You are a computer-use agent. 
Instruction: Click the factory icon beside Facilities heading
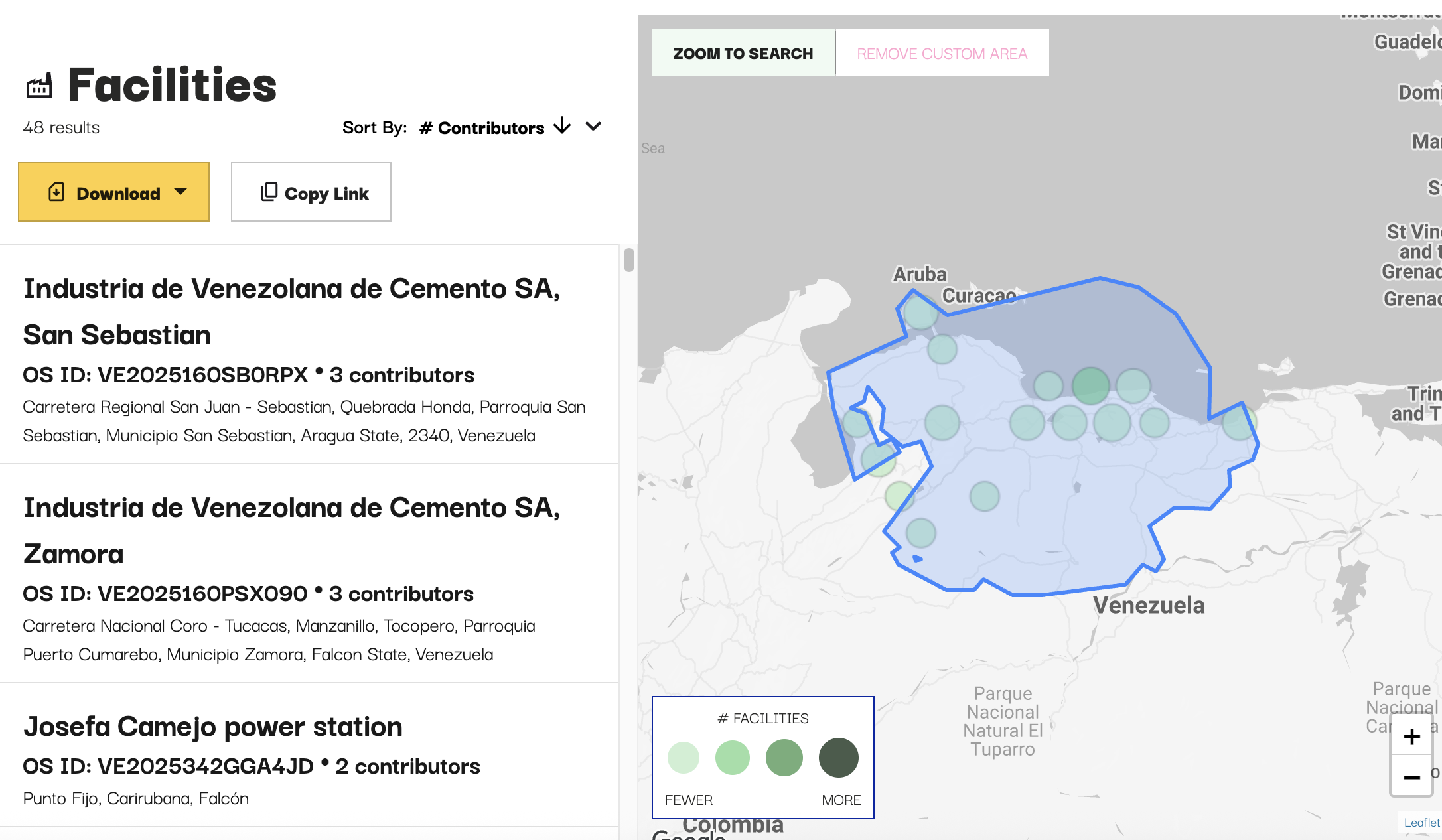tap(39, 86)
